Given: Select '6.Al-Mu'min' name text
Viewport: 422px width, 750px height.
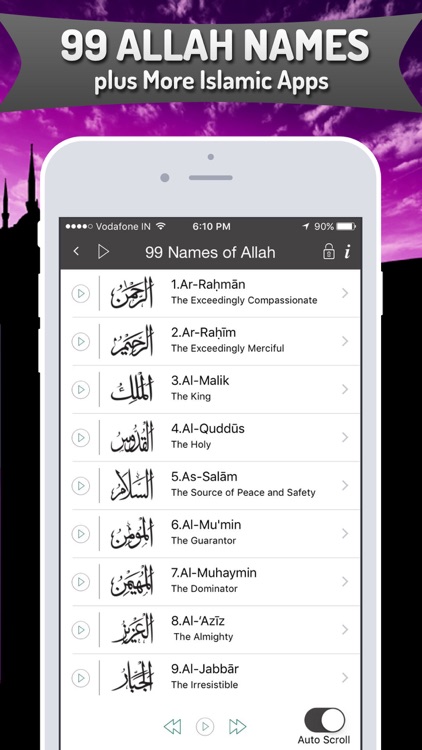Looking at the screenshot, I should tap(206, 525).
